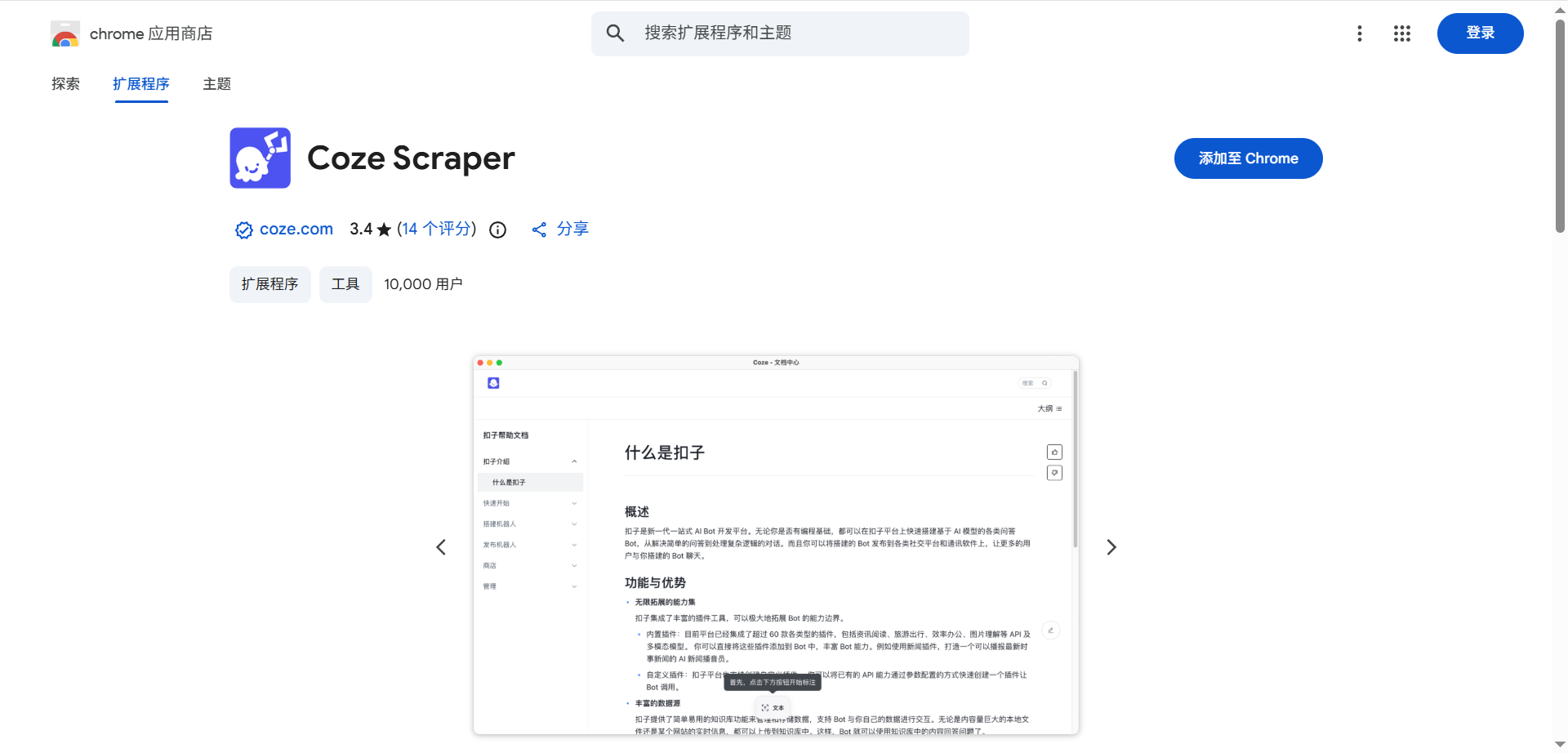Show the previous screenshot
The width and height of the screenshot is (1568, 753).
[x=441, y=547]
